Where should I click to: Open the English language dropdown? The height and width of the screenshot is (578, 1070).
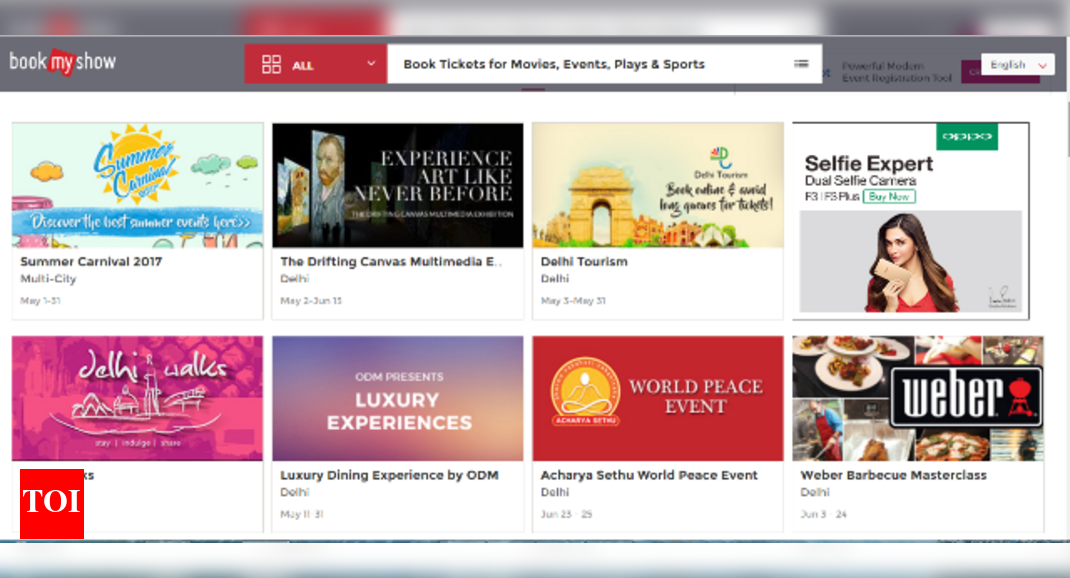point(1017,65)
